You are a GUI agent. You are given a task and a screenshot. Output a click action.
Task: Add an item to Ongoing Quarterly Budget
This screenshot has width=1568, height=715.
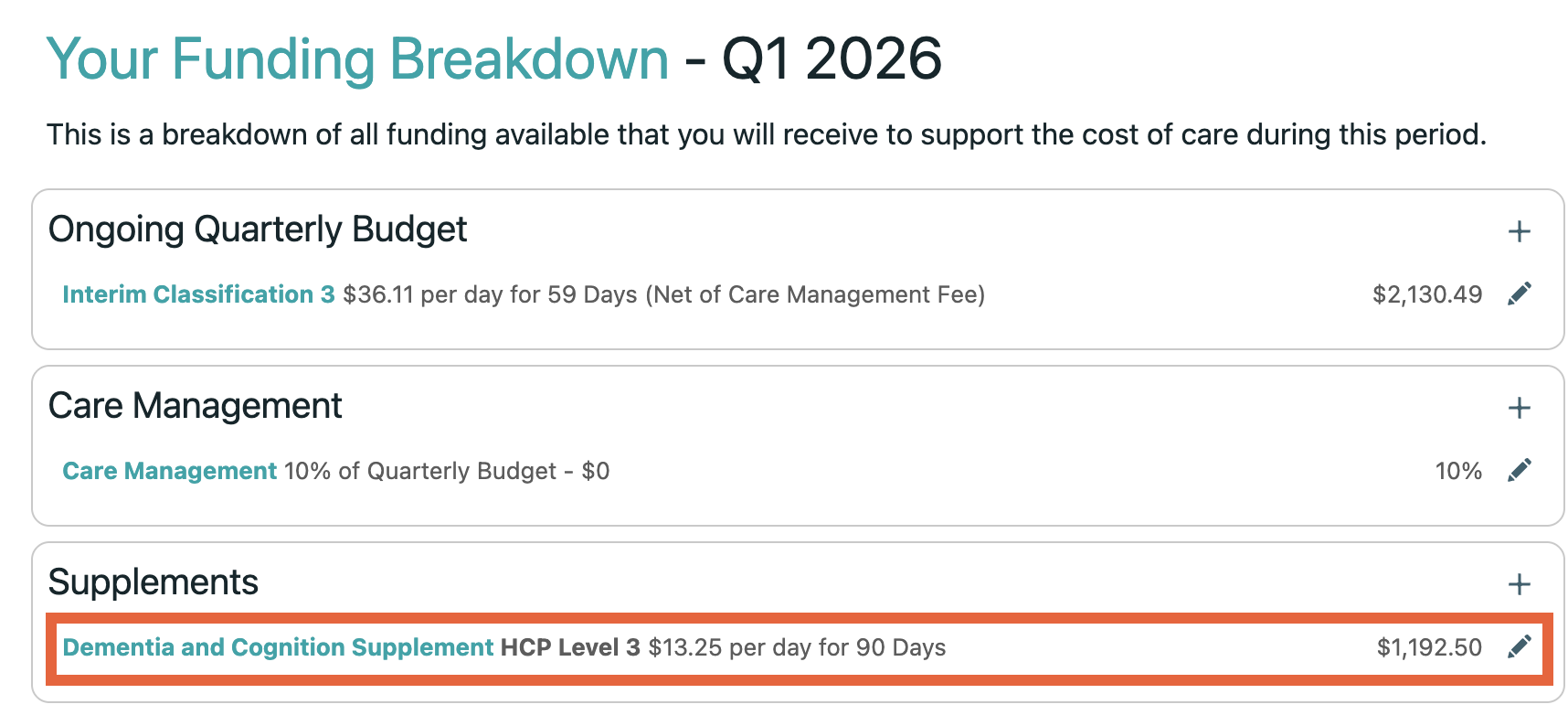[x=1520, y=231]
